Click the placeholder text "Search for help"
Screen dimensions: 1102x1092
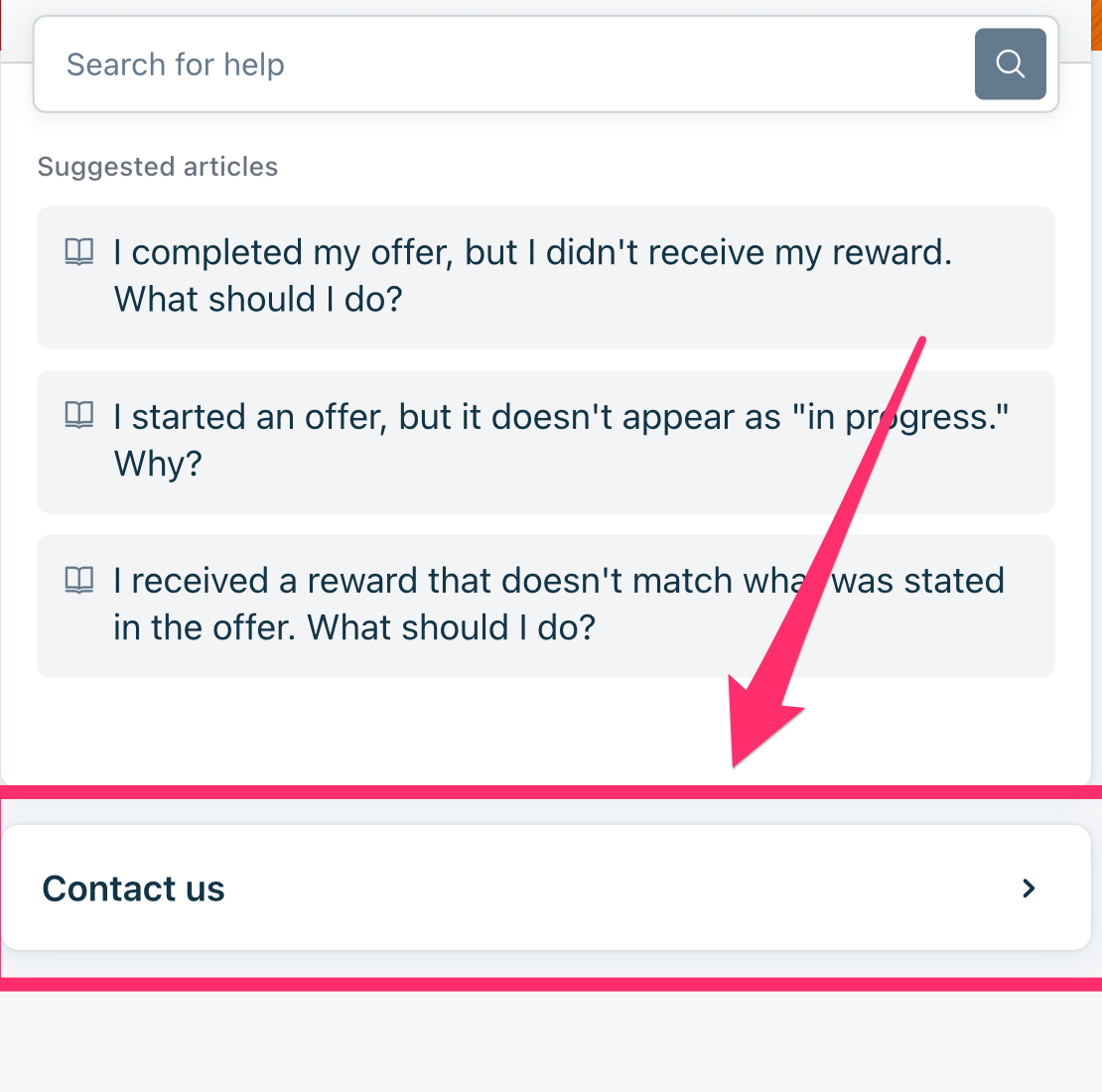(x=176, y=65)
